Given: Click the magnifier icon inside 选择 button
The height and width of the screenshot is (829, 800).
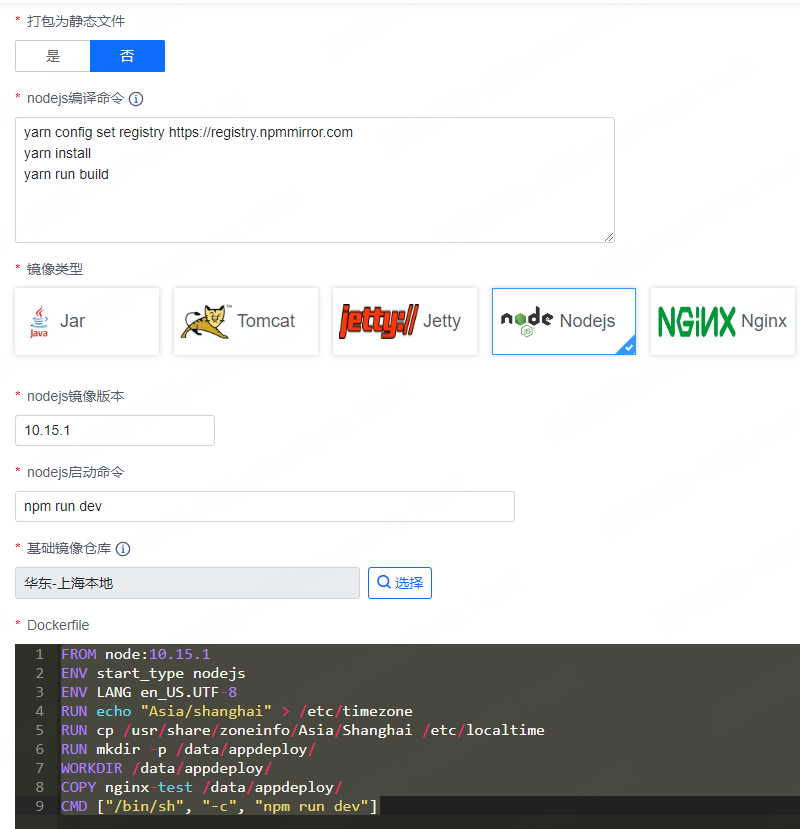Looking at the screenshot, I should [x=386, y=582].
